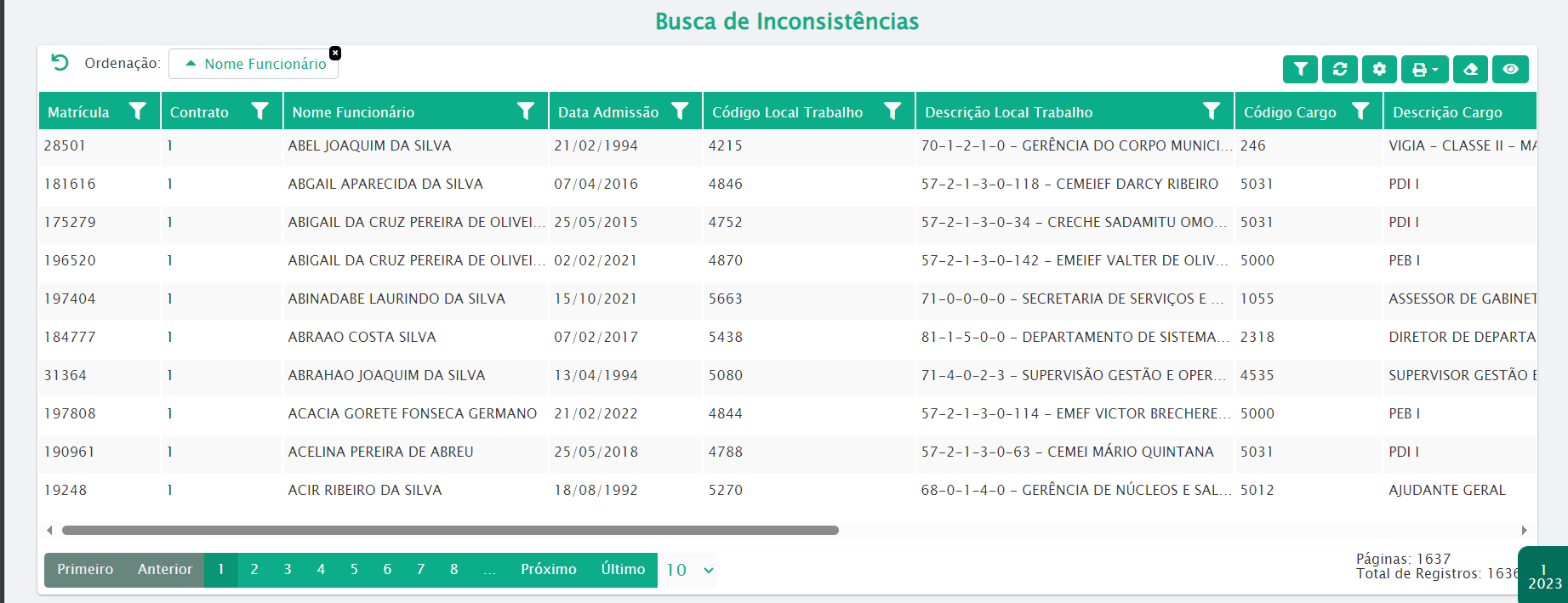Filter the Descrição Local Trabalho column
Screen dimensions: 1568x603
(1212, 111)
